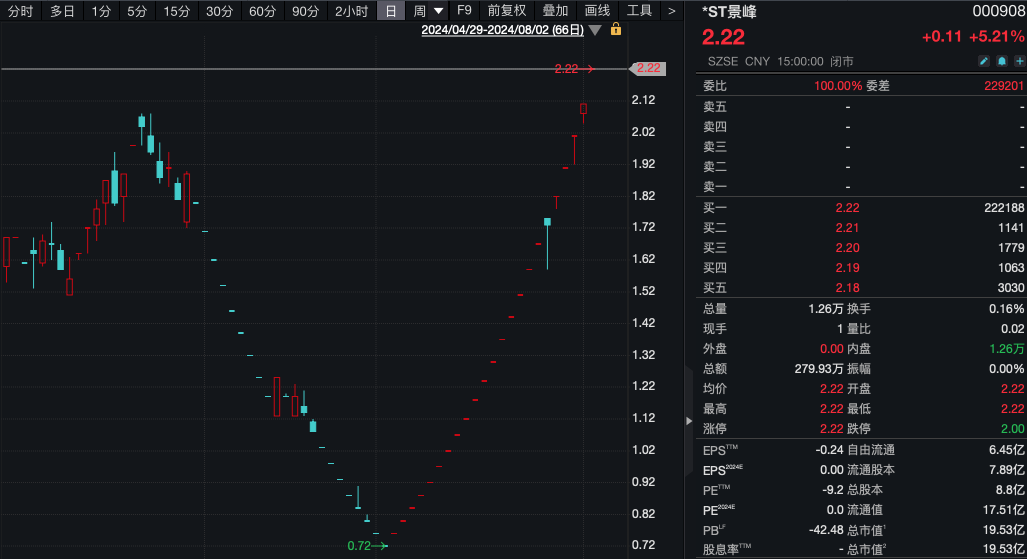Open the date range dropdown triangle
Image resolution: width=1027 pixels, height=559 pixels.
[x=596, y=30]
